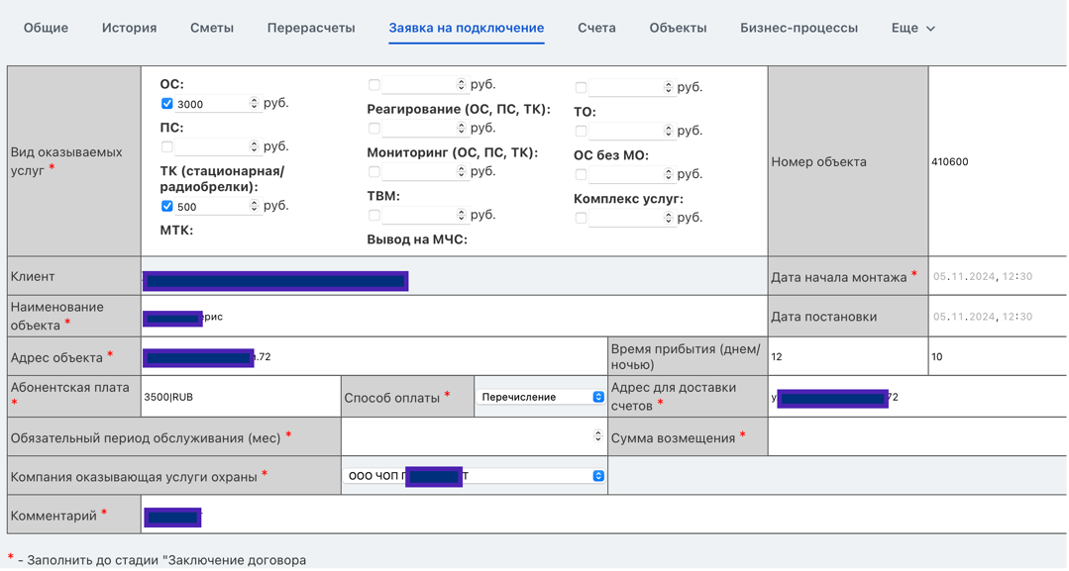The height and width of the screenshot is (571, 1069).
Task: Open the Счета tab
Action: click(x=596, y=28)
